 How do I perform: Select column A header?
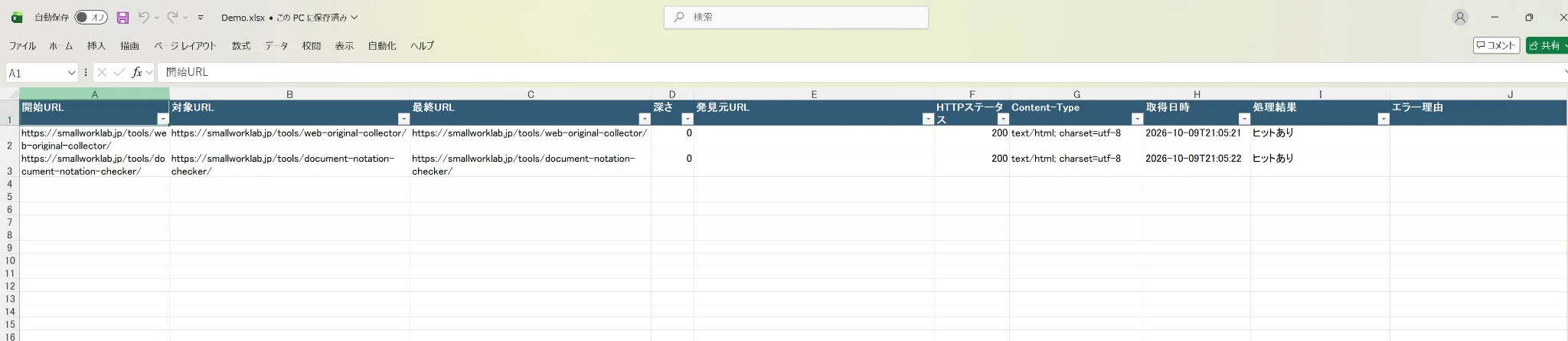coord(94,94)
